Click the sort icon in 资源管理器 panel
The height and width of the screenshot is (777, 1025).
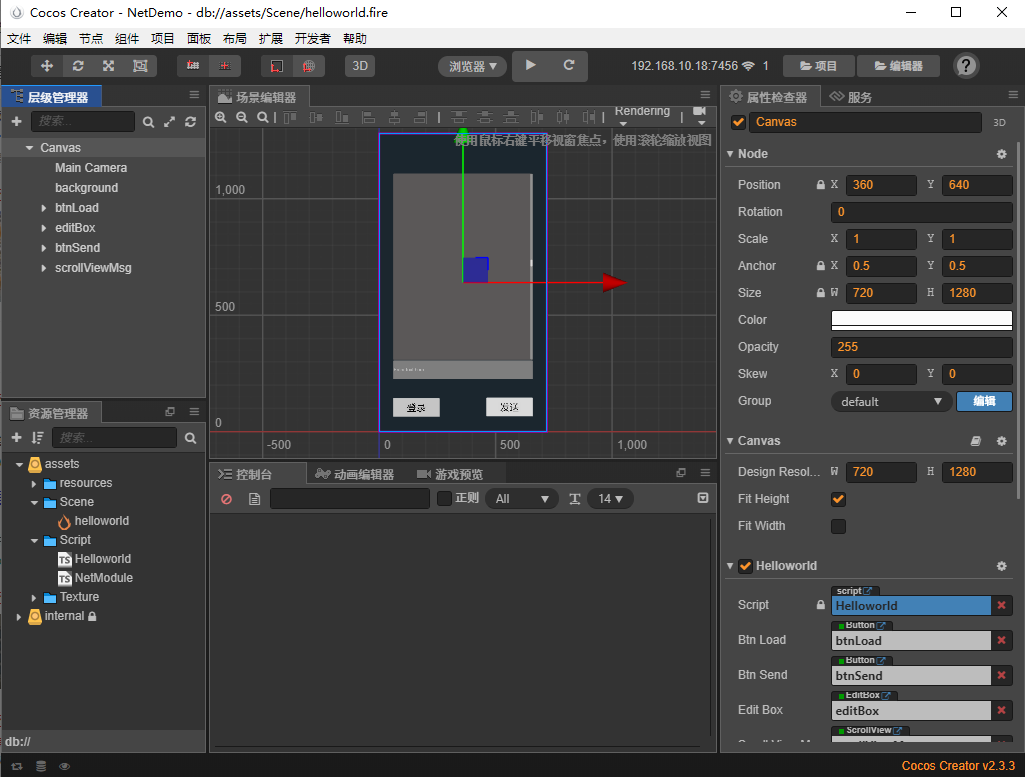38,437
